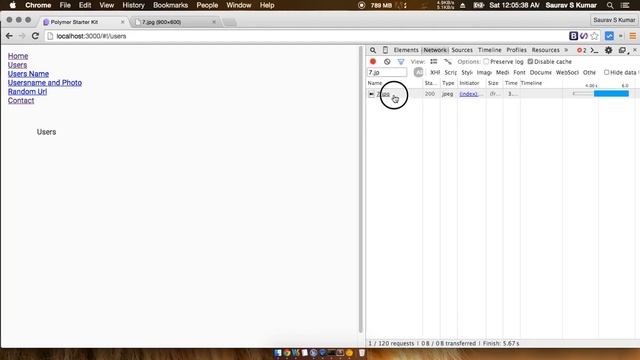Select the All filter toggle
640x360 pixels.
418,72
